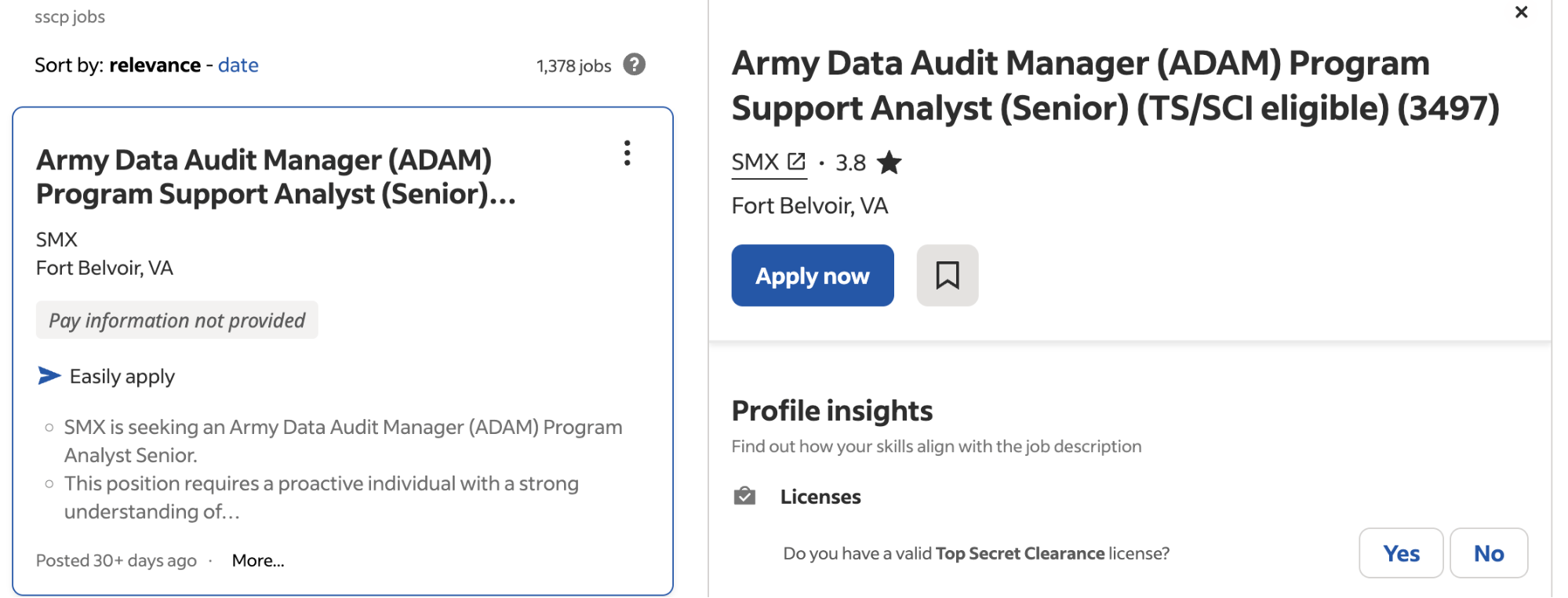
Task: Click 'This position requires a proactive' snippet
Action: 322,498
